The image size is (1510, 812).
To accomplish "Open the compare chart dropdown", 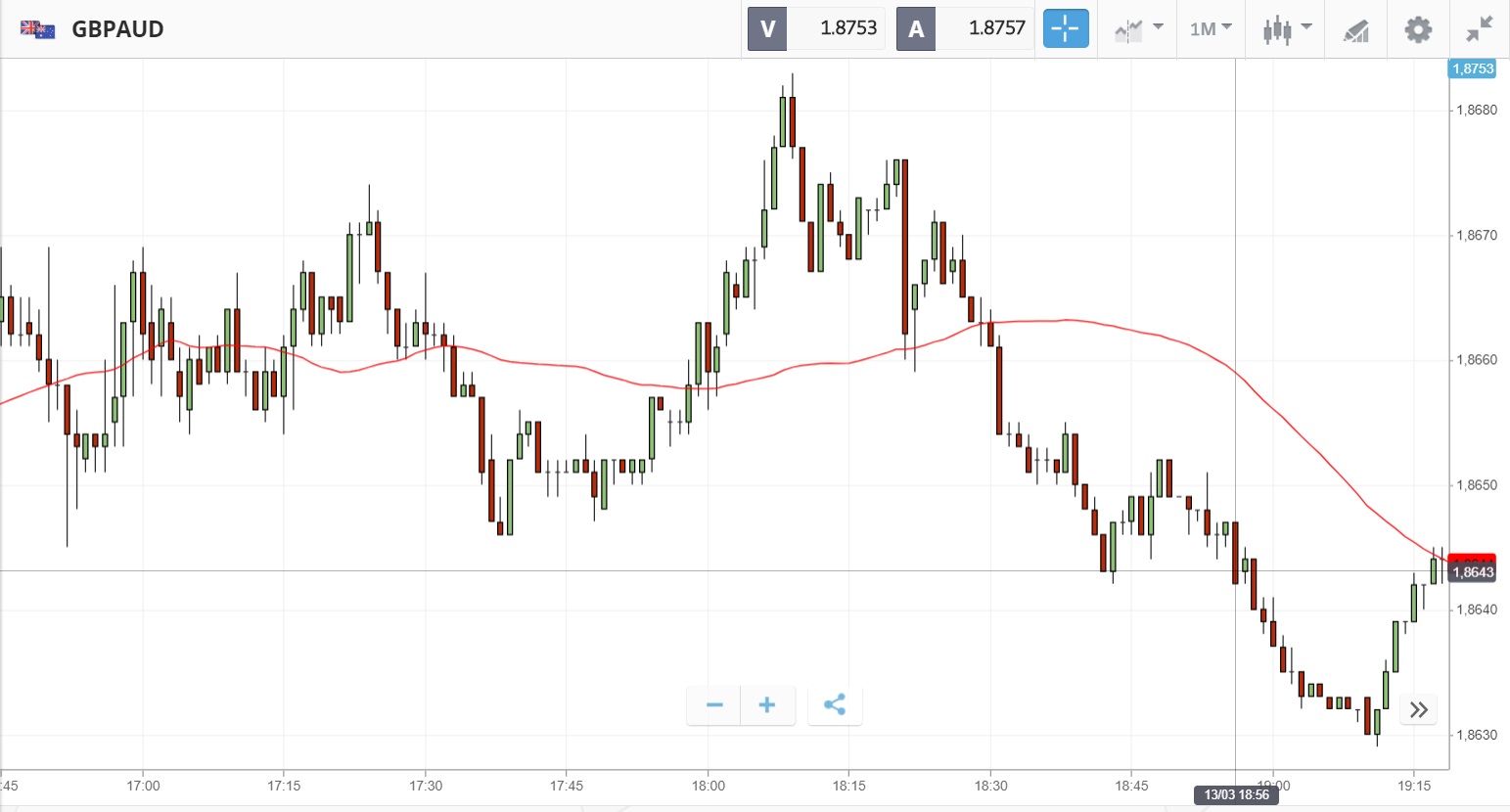I will [x=1136, y=29].
